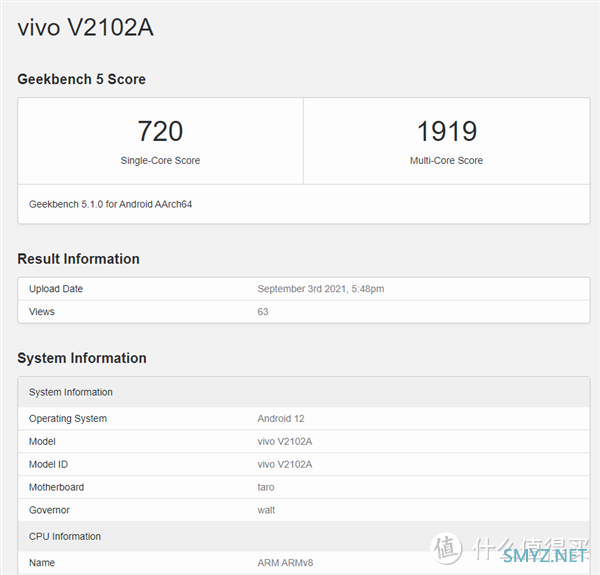Image resolution: width=600 pixels, height=575 pixels.
Task: Select the walt governor value
Action: [x=266, y=510]
